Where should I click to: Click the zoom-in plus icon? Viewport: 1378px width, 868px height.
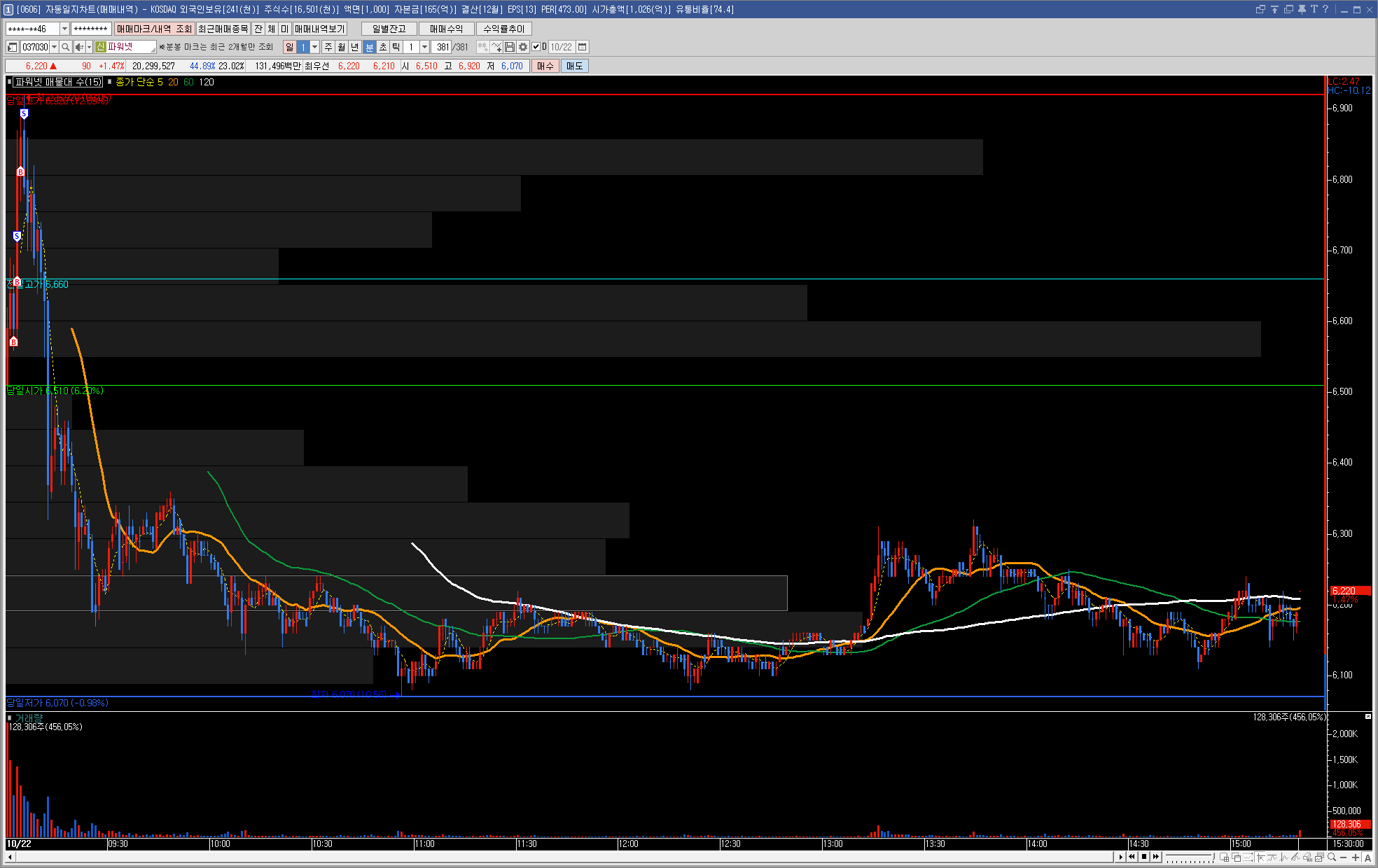coord(1356,857)
